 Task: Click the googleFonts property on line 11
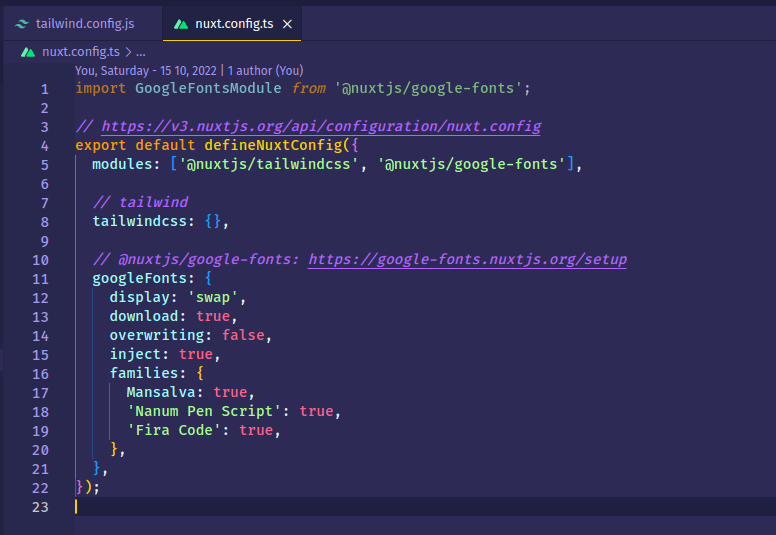140,278
